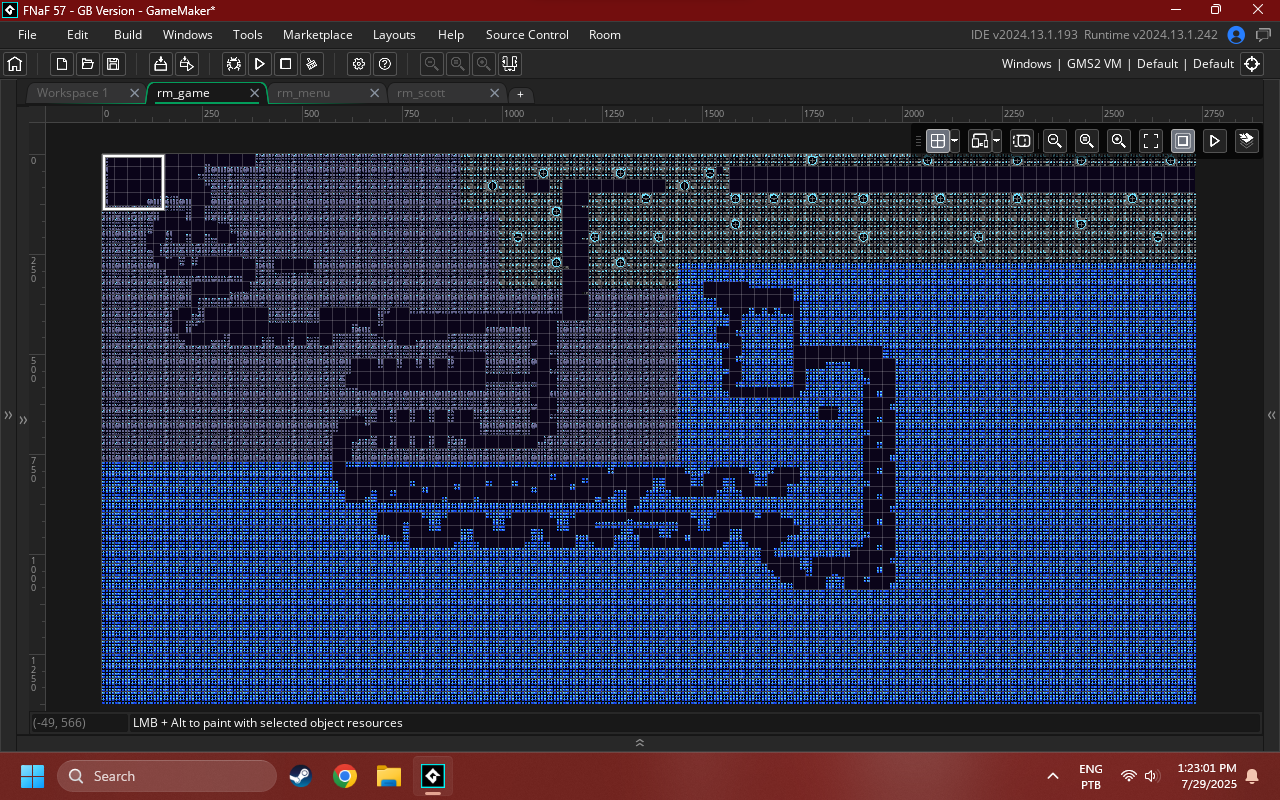Clean the project cache with the broom icon
This screenshot has height=800, width=1280.
click(x=311, y=64)
